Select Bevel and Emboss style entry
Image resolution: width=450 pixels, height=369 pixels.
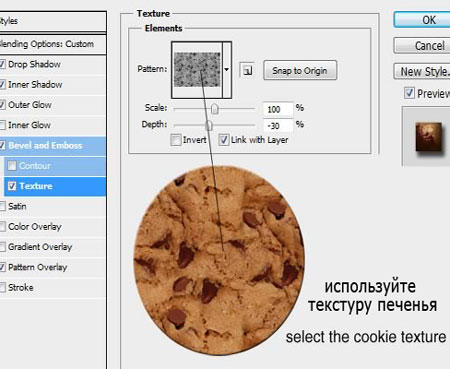click(x=53, y=145)
